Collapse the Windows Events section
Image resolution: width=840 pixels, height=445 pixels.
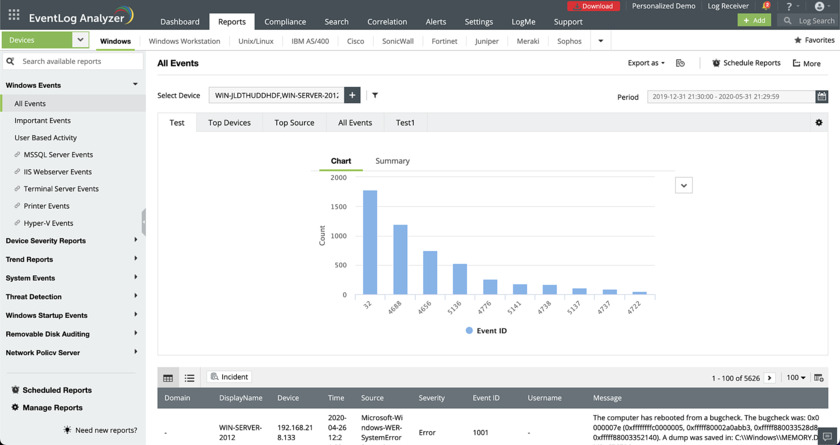135,85
